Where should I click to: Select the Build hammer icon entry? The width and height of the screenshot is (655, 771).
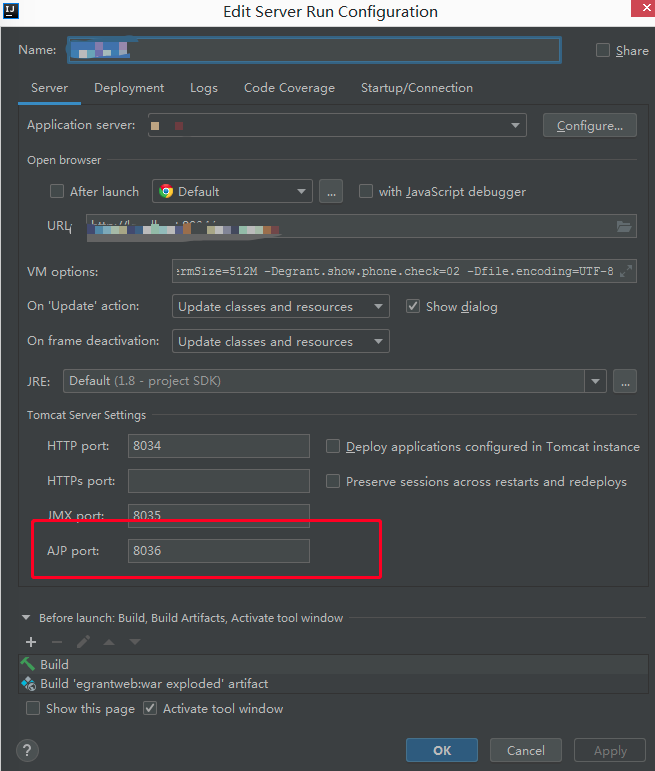[28, 664]
